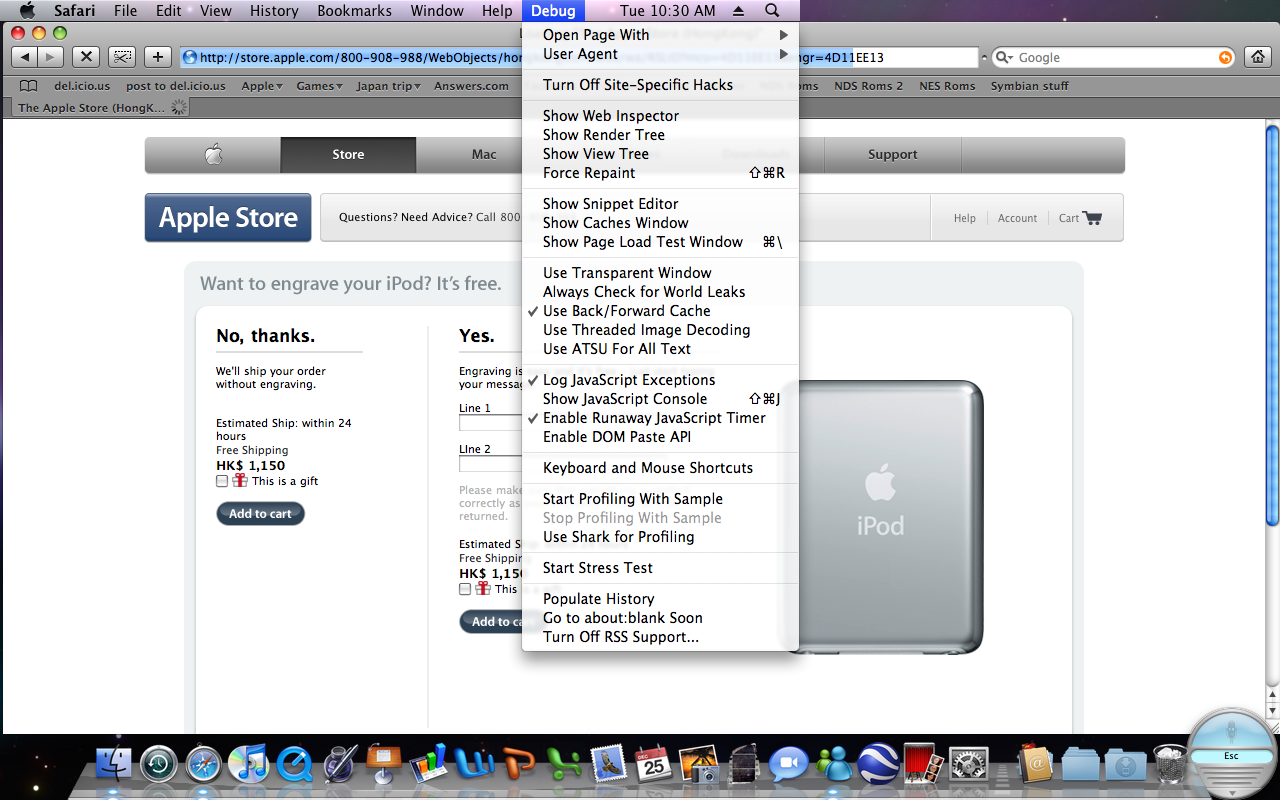This screenshot has width=1280, height=800.
Task: Open the Apple bookmarks folder dropdown
Action: [x=262, y=86]
